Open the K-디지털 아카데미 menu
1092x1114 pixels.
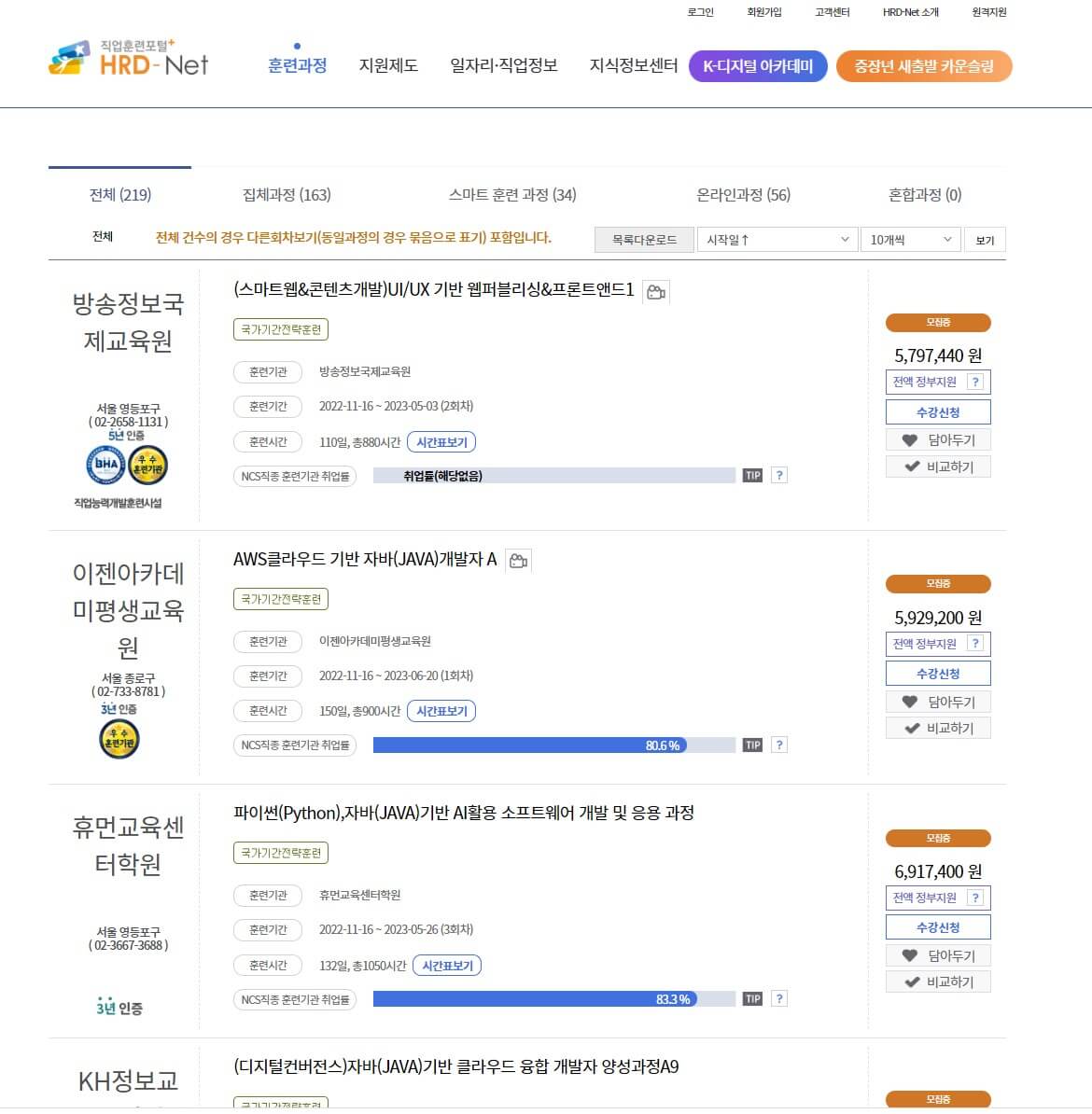click(758, 65)
